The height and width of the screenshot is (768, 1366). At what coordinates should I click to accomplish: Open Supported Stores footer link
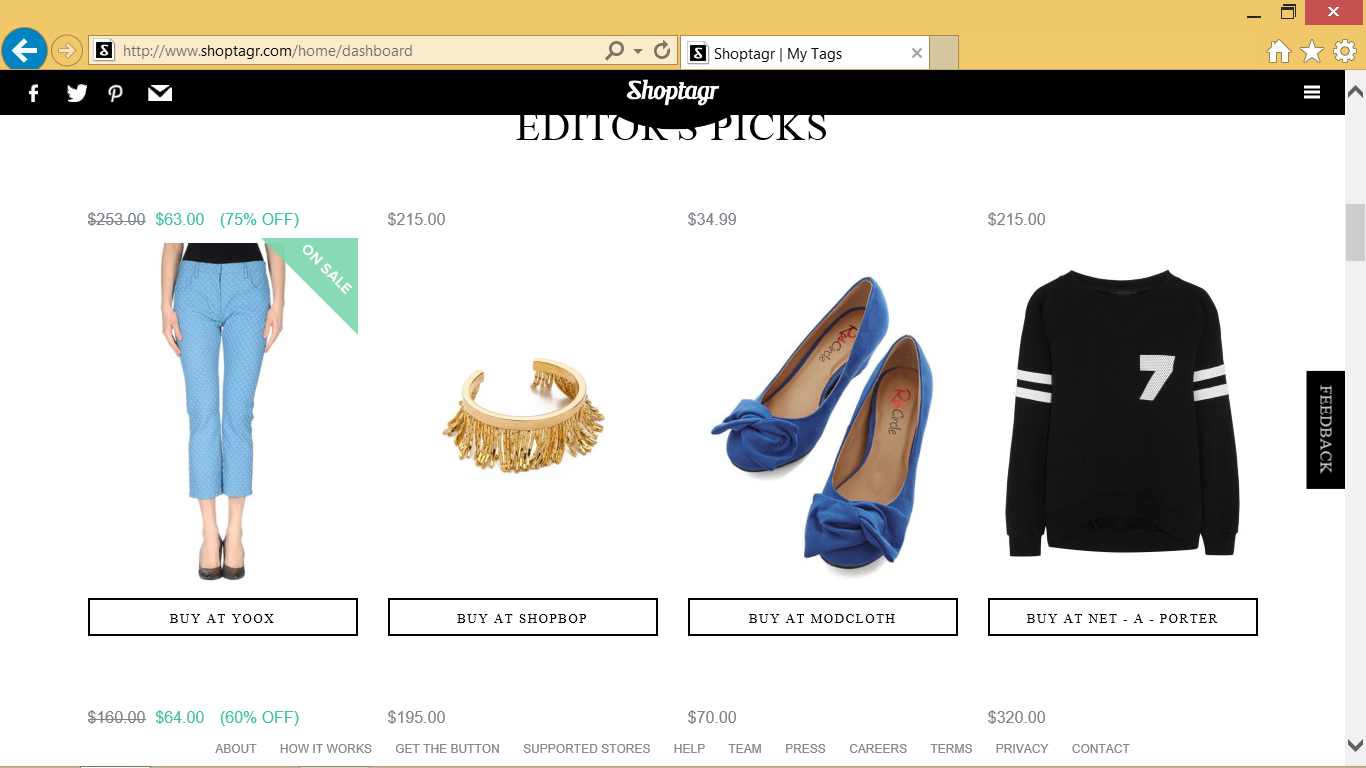coord(587,748)
